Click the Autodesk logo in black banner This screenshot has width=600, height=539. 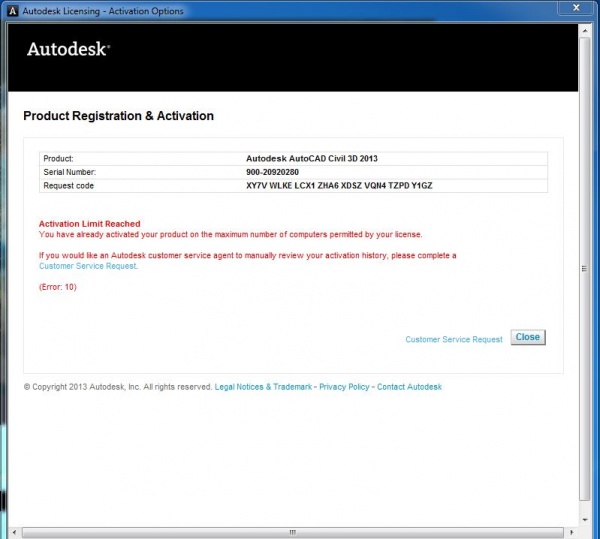tap(68, 49)
